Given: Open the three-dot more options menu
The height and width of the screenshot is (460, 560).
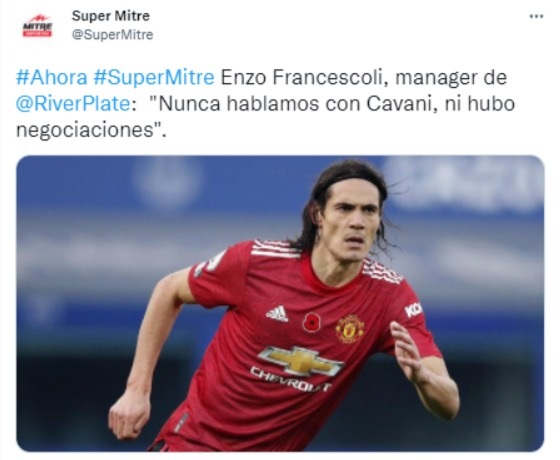Looking at the screenshot, I should 536,16.
